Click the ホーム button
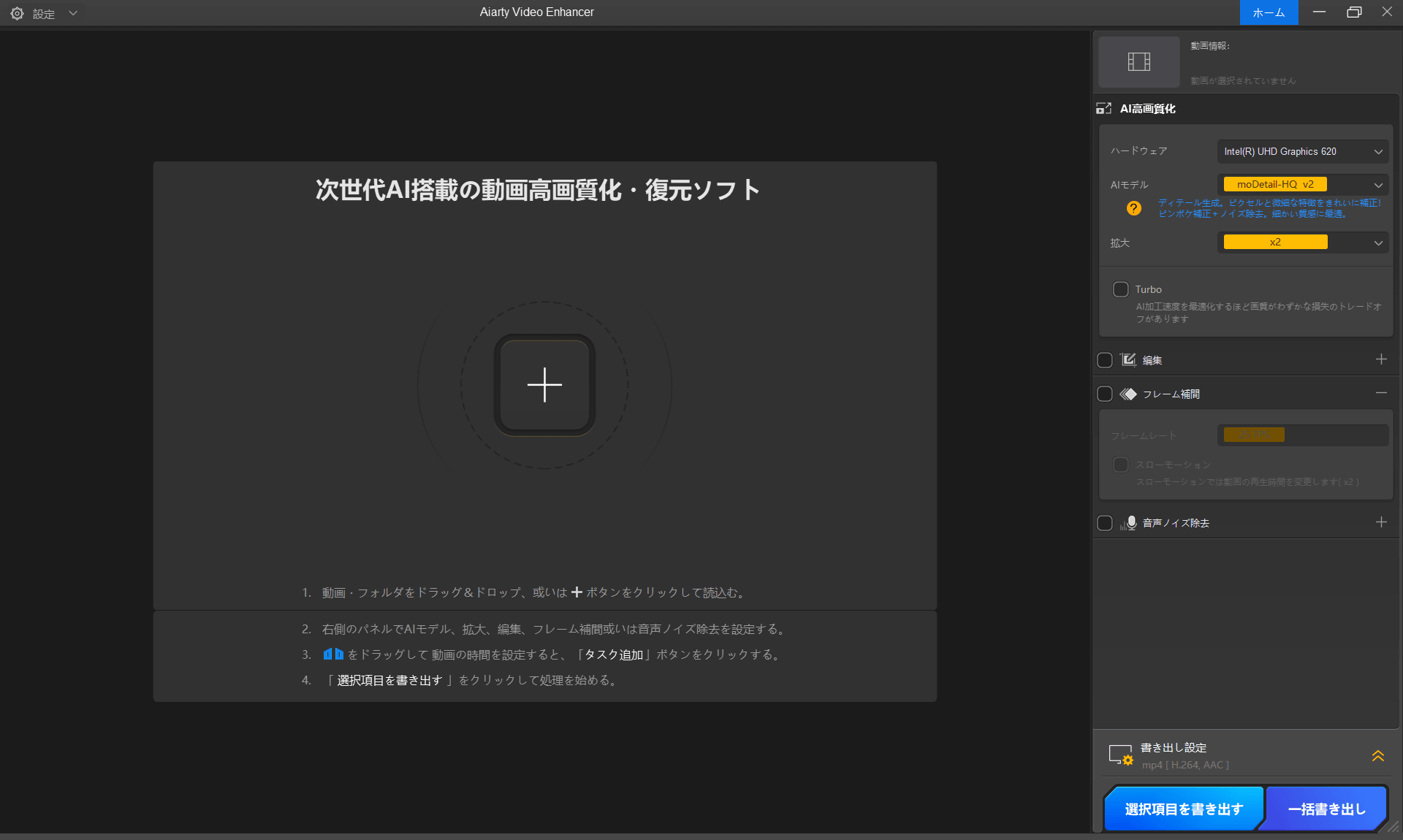 click(1269, 12)
